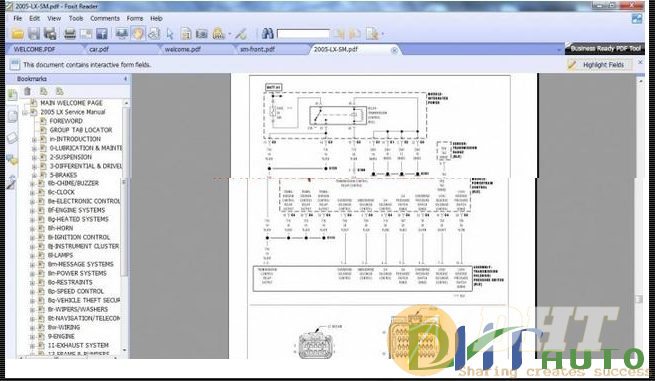Collapse the Bookmarks panel header arrow
This screenshot has height=381, width=655.
(125, 79)
